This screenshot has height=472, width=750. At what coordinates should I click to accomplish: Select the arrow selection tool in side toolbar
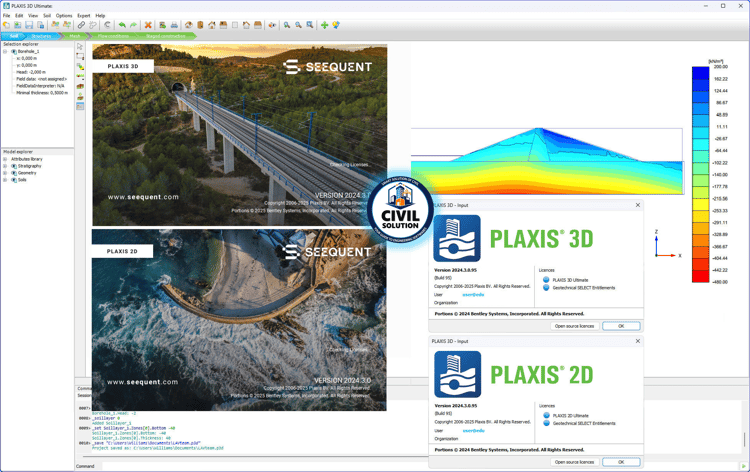[x=80, y=46]
